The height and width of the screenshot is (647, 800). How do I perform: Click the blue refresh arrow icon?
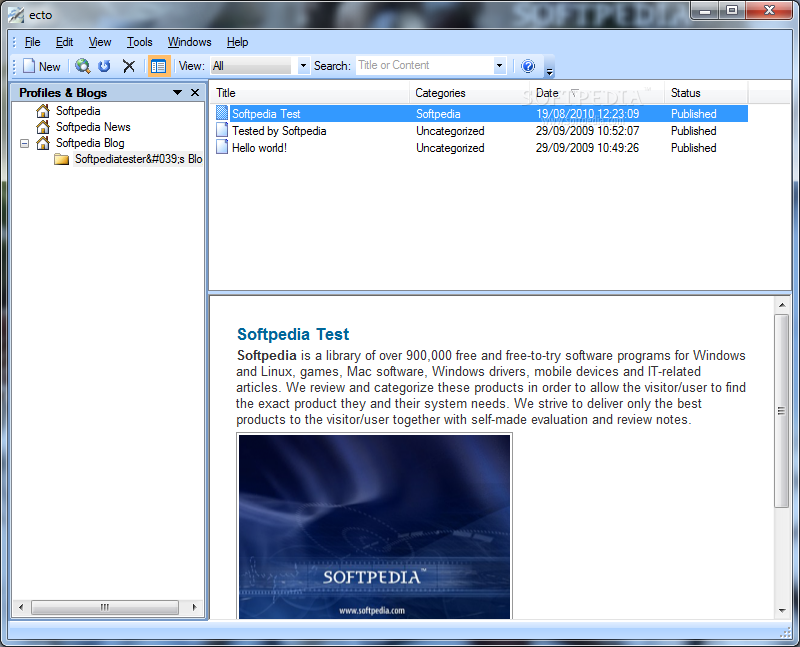[105, 66]
